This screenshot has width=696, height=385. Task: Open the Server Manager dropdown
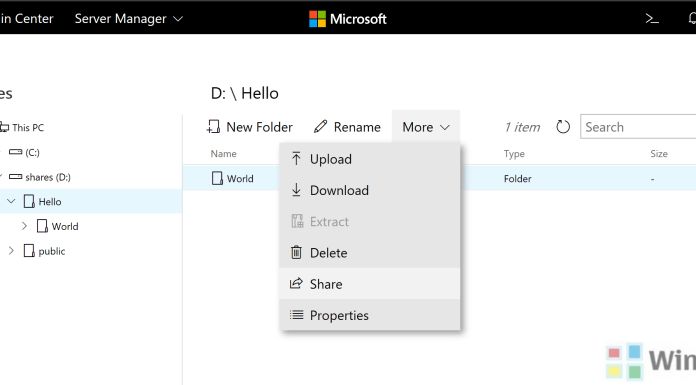pyautogui.click(x=129, y=19)
